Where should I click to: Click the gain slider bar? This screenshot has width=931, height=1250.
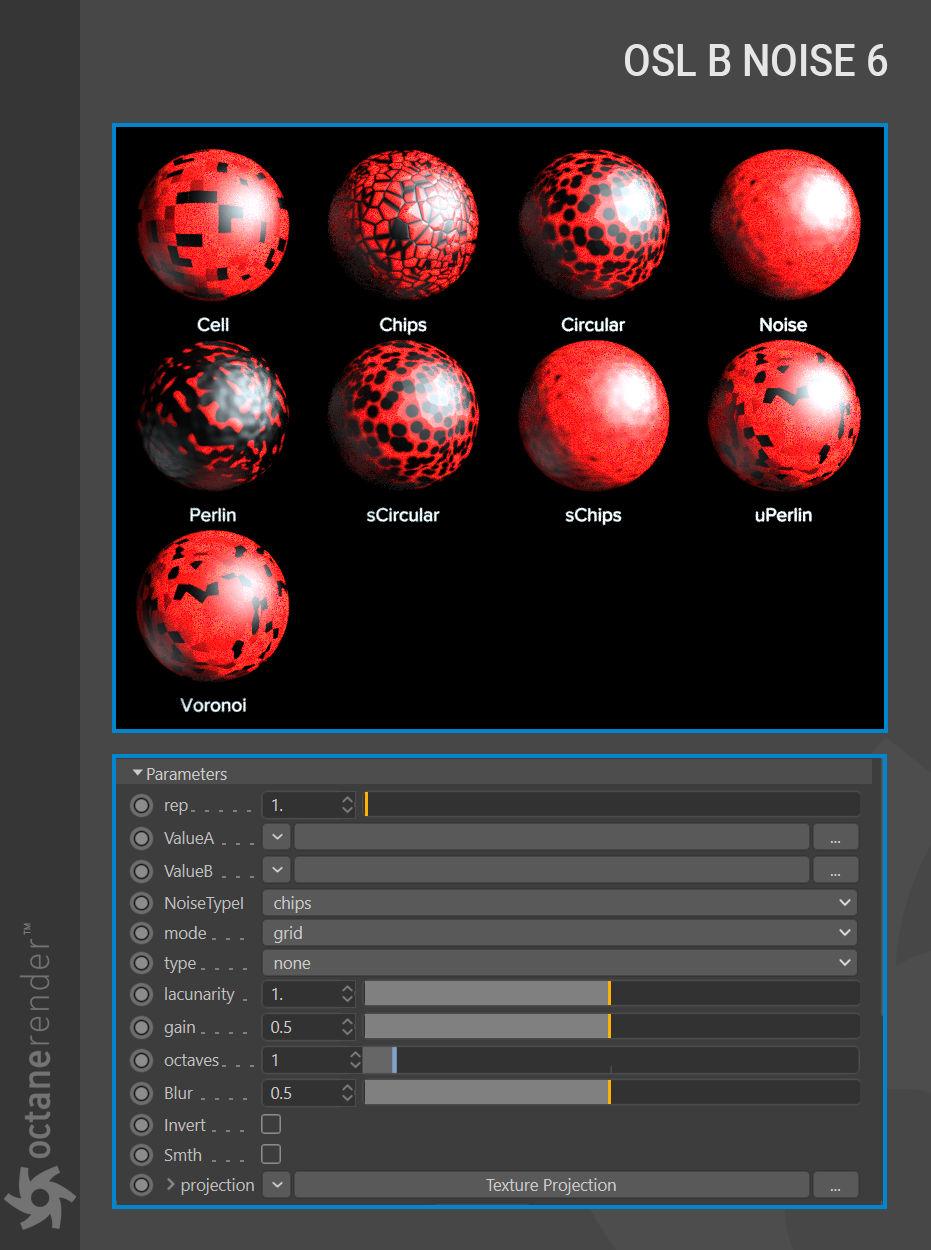(x=611, y=1027)
